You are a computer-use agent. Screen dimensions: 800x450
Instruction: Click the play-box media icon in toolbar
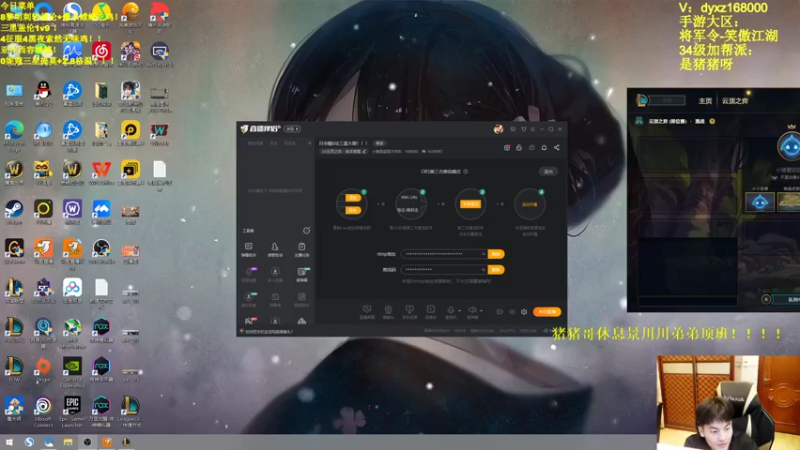point(431,310)
